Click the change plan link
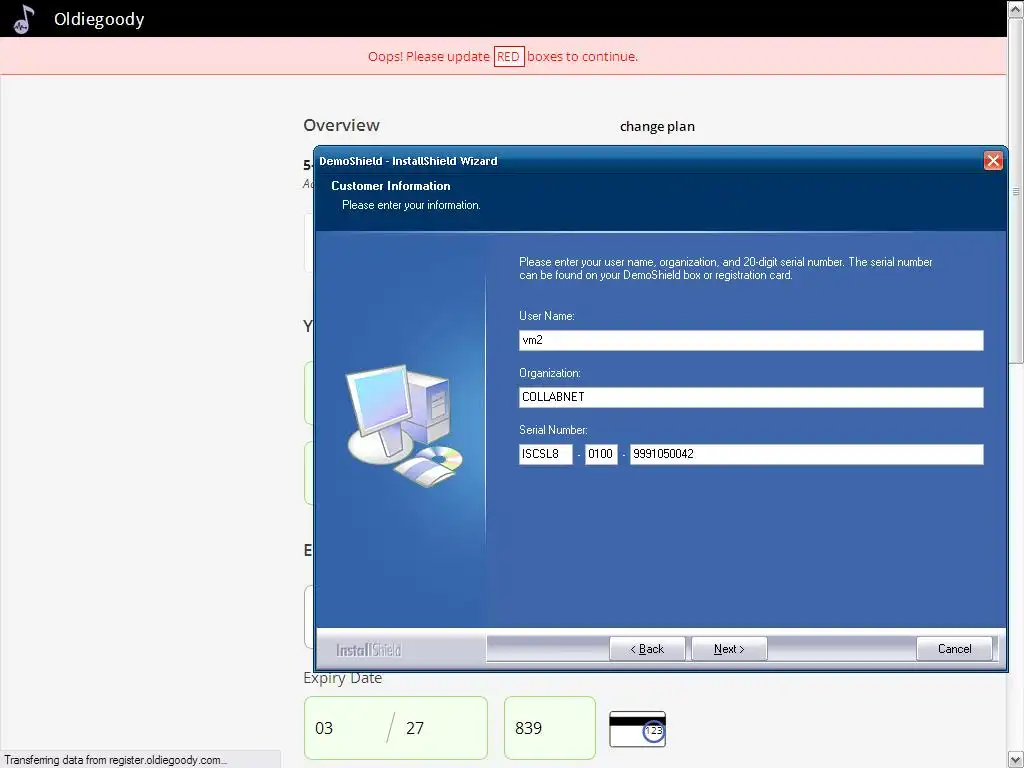 click(x=657, y=126)
